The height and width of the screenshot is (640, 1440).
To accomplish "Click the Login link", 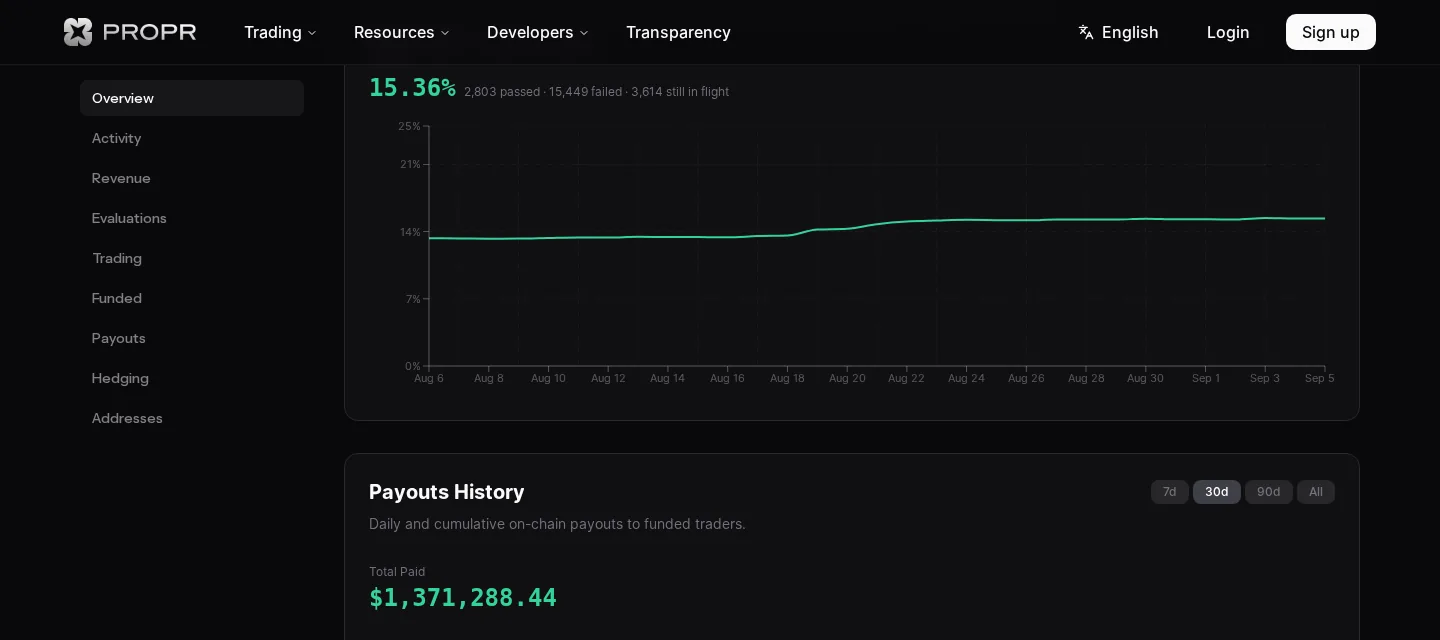I will (1228, 32).
